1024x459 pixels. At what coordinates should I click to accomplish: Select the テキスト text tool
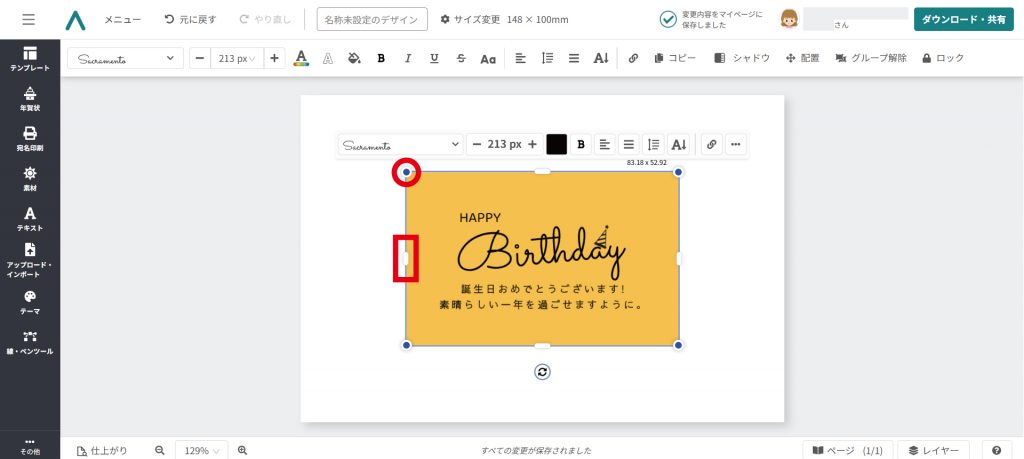[29, 218]
